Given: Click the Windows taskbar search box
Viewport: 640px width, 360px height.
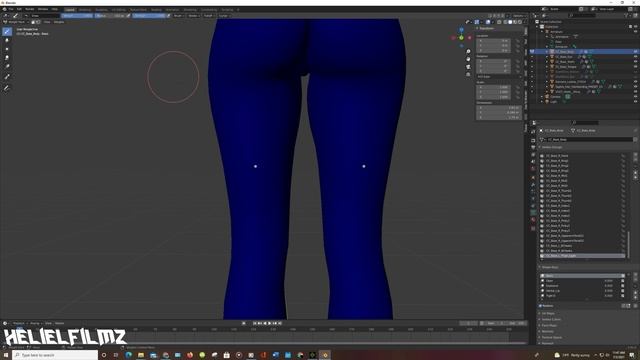Looking at the screenshot, I should (x=56, y=355).
